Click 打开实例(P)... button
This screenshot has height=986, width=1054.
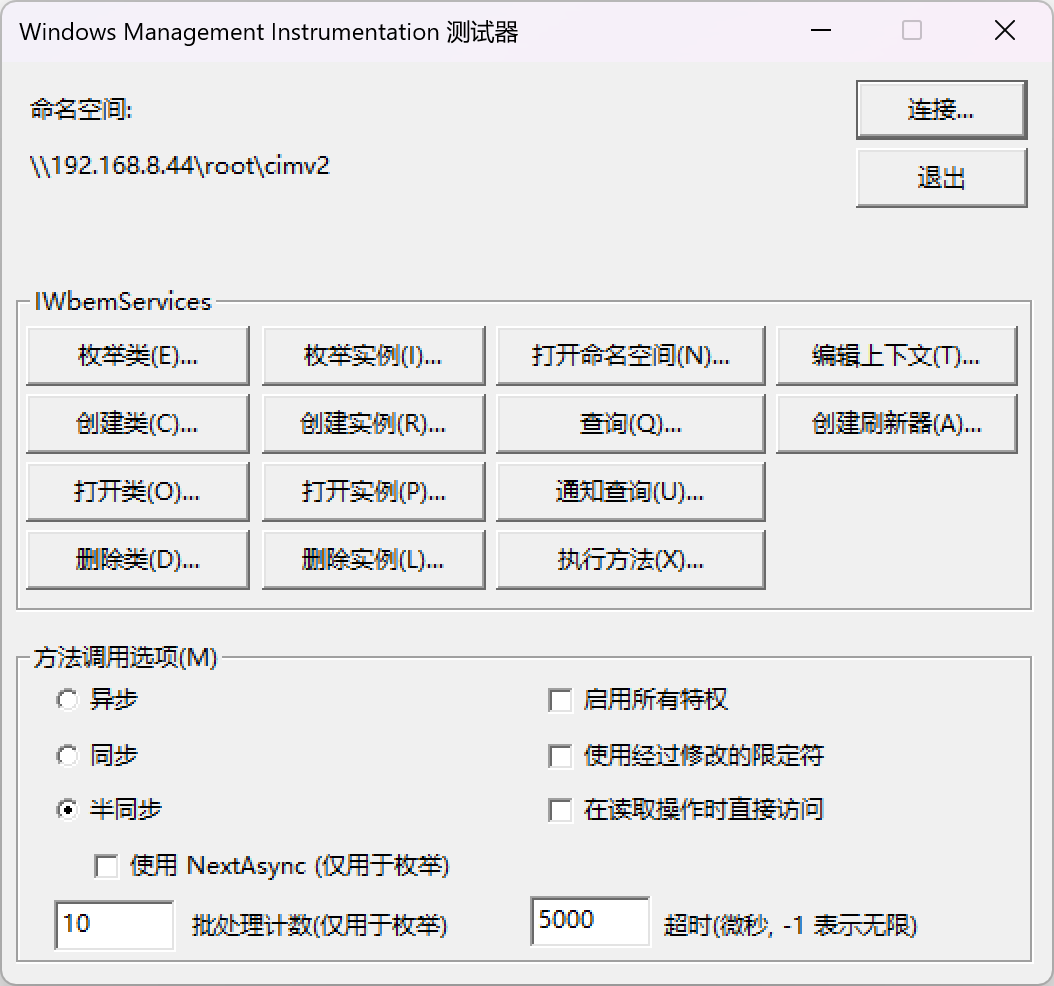[x=373, y=492]
